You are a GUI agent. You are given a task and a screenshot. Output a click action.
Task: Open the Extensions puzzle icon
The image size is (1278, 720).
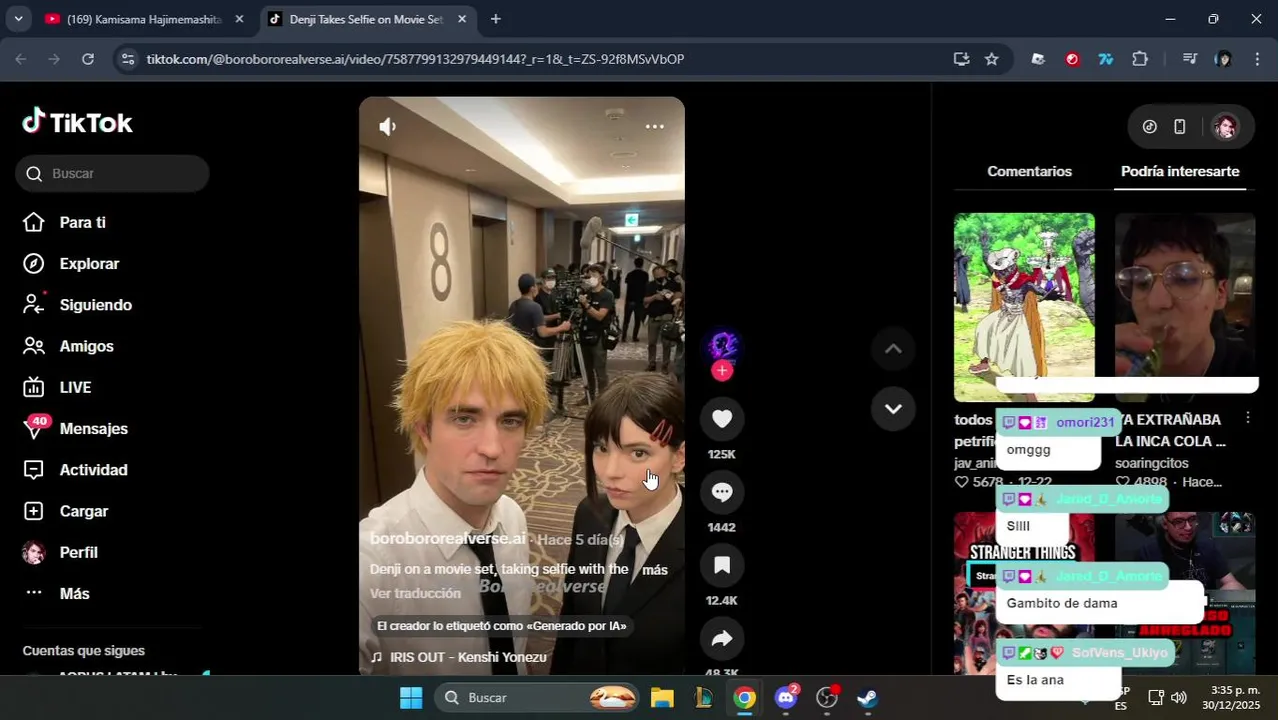tap(1140, 59)
